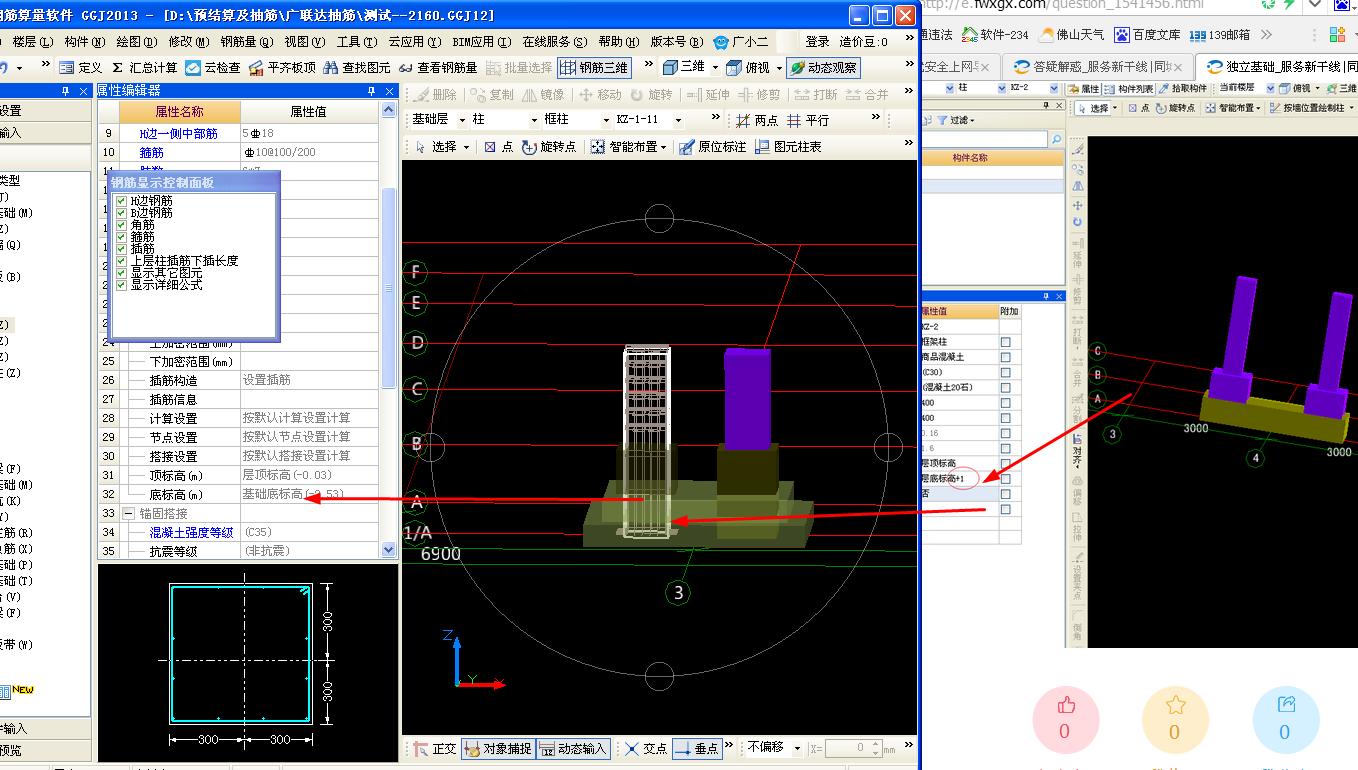The width and height of the screenshot is (1358, 770).
Task: Open the KZ-1-11 component dropdown
Action: pyautogui.click(x=678, y=120)
